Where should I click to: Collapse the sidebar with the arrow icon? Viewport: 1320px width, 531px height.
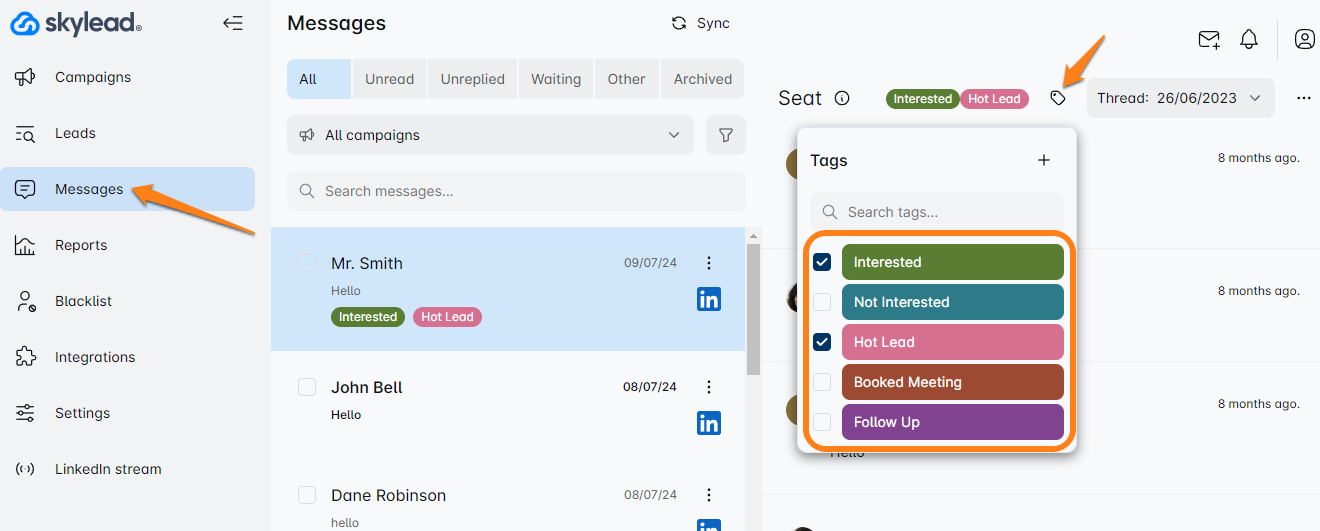(x=233, y=23)
